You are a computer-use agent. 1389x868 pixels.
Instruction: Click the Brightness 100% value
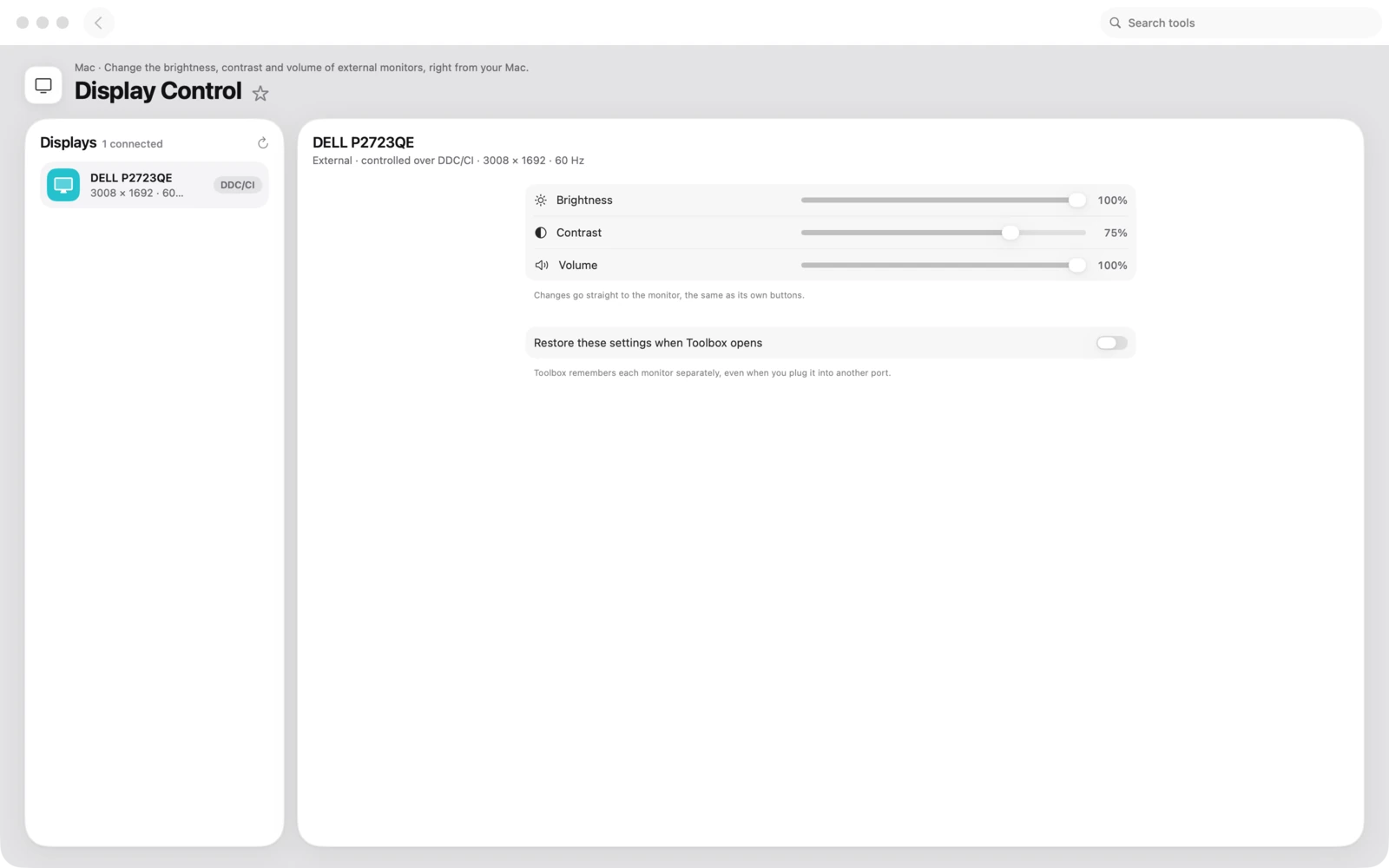click(1112, 201)
